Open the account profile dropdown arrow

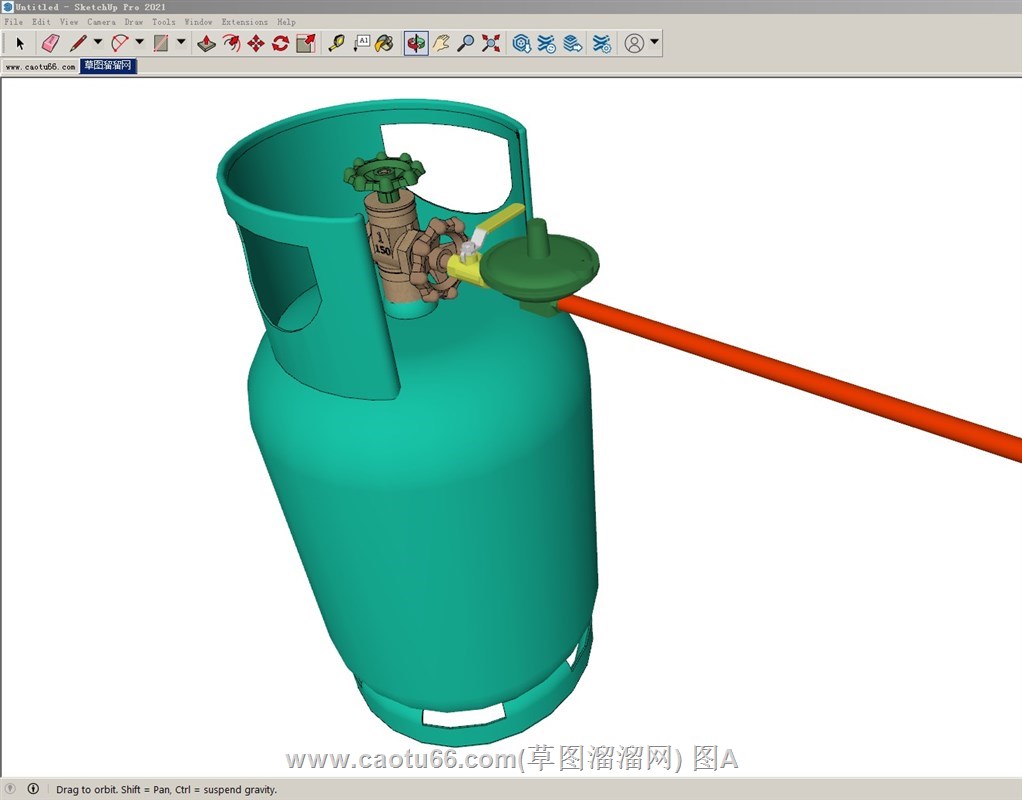(x=654, y=42)
